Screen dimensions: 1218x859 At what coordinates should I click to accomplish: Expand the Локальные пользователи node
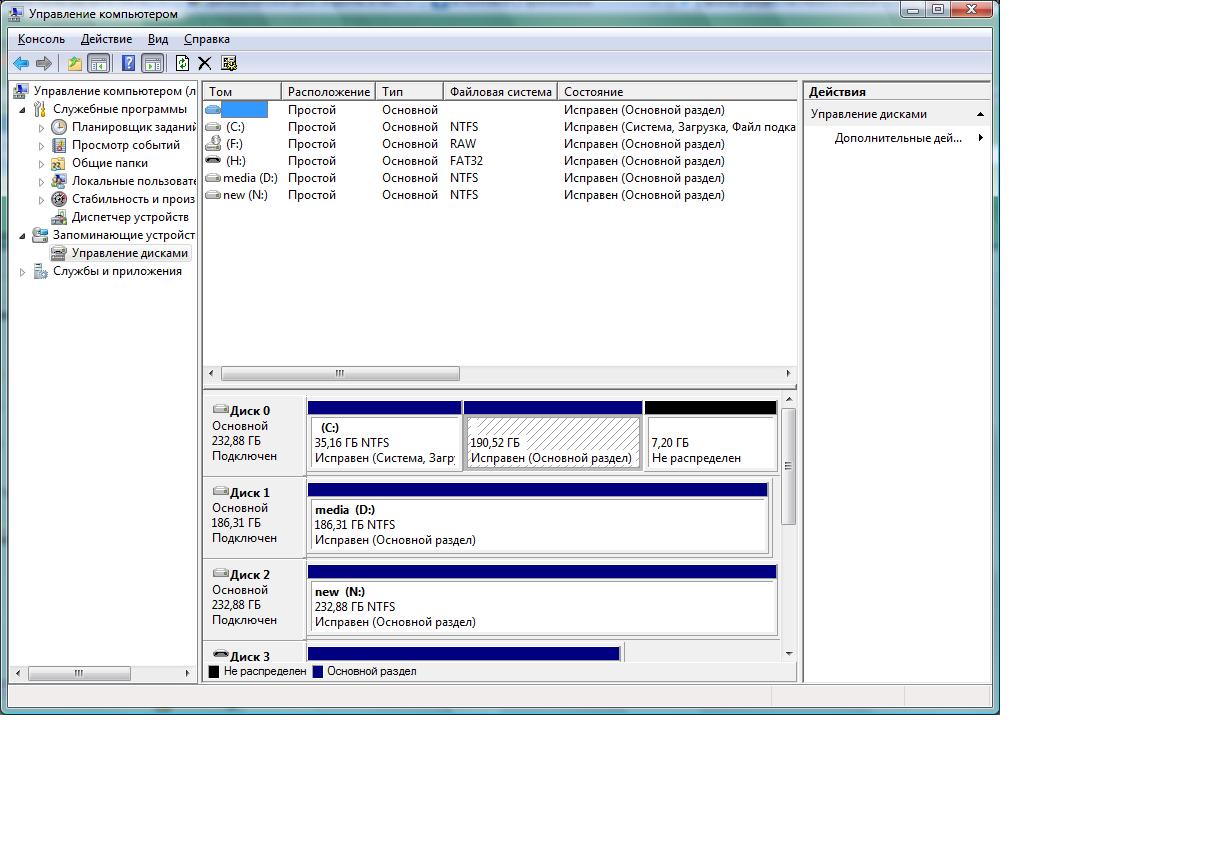point(42,182)
